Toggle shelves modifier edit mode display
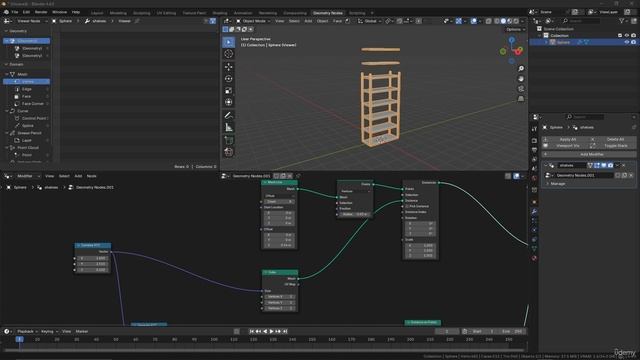 597,165
